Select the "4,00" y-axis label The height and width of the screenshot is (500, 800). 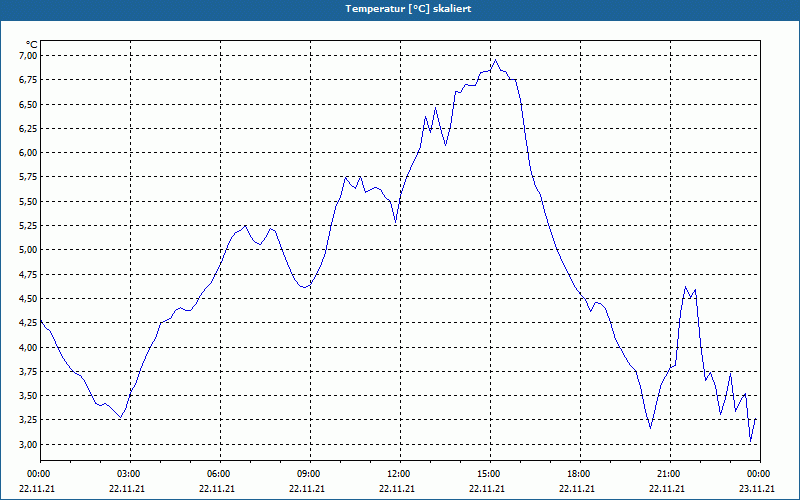click(28, 347)
